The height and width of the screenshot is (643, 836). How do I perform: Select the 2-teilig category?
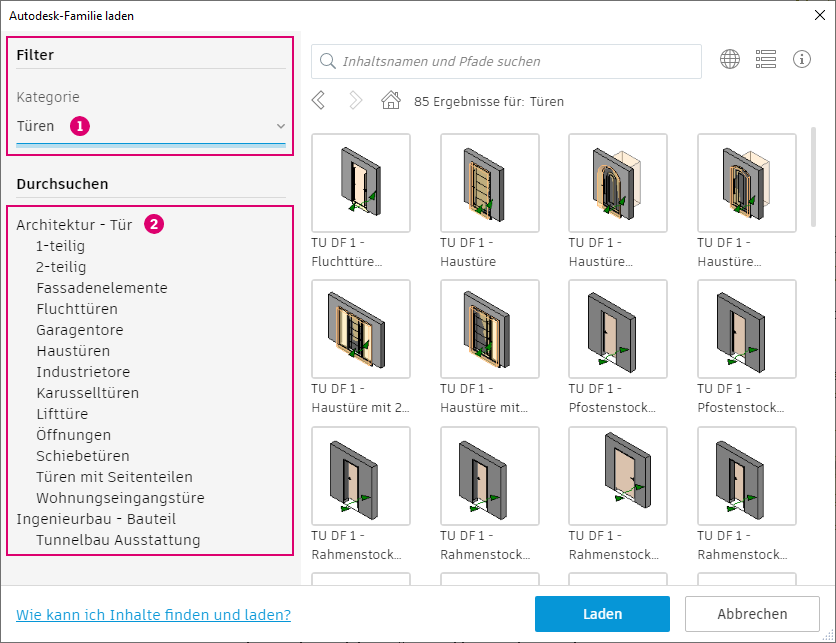(x=61, y=267)
